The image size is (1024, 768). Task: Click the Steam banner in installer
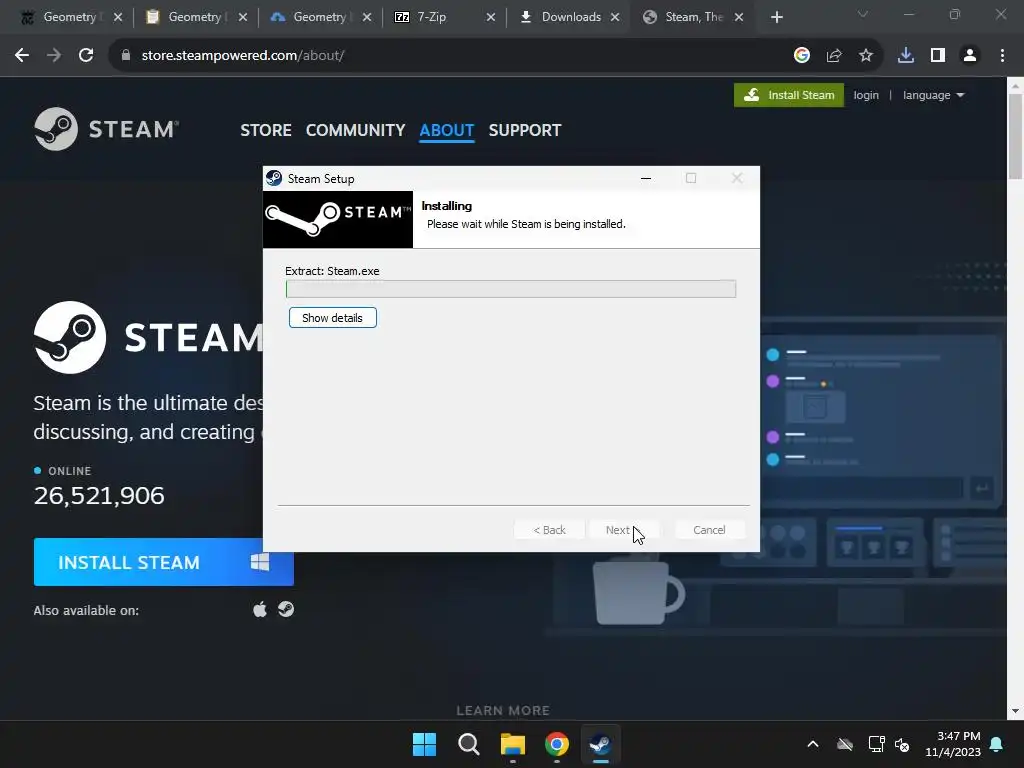(338, 219)
